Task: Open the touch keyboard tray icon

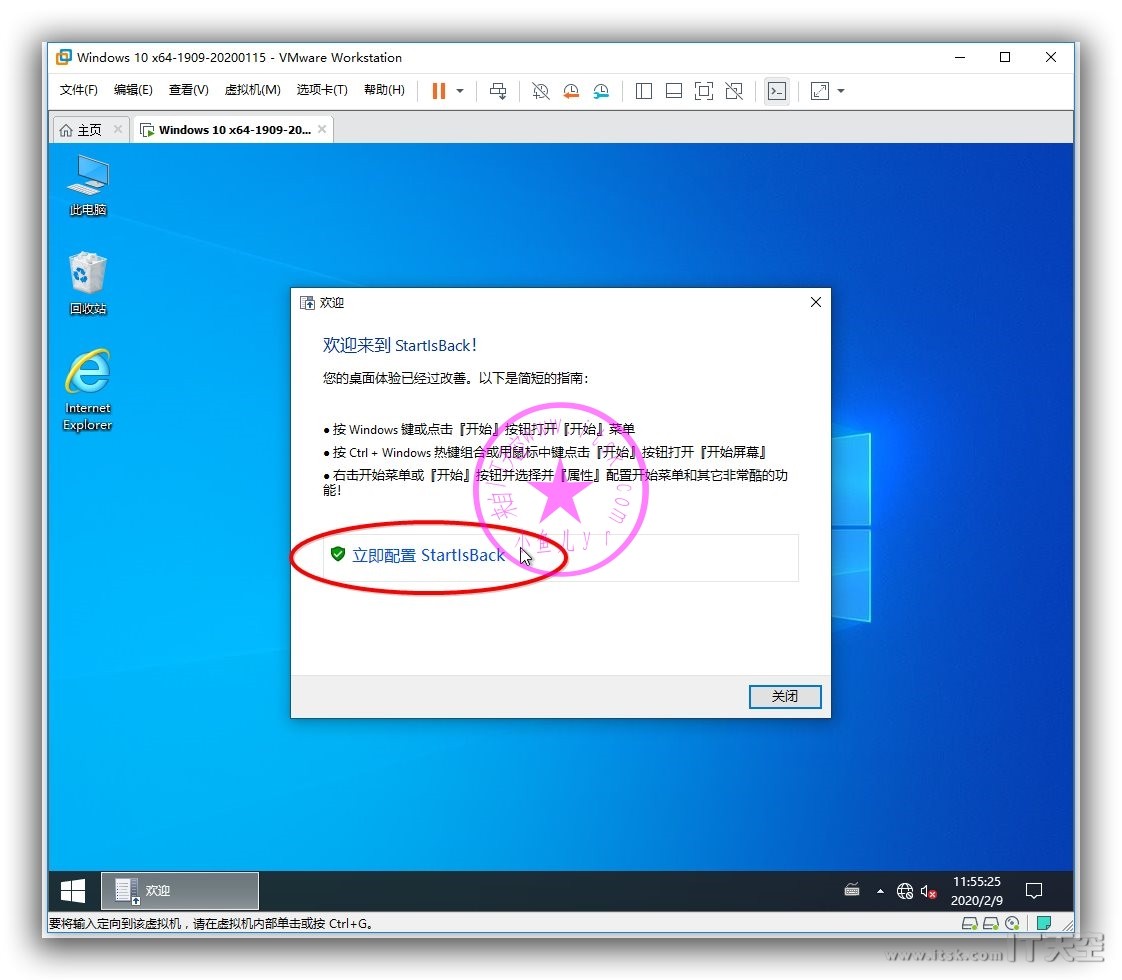Action: [x=852, y=891]
